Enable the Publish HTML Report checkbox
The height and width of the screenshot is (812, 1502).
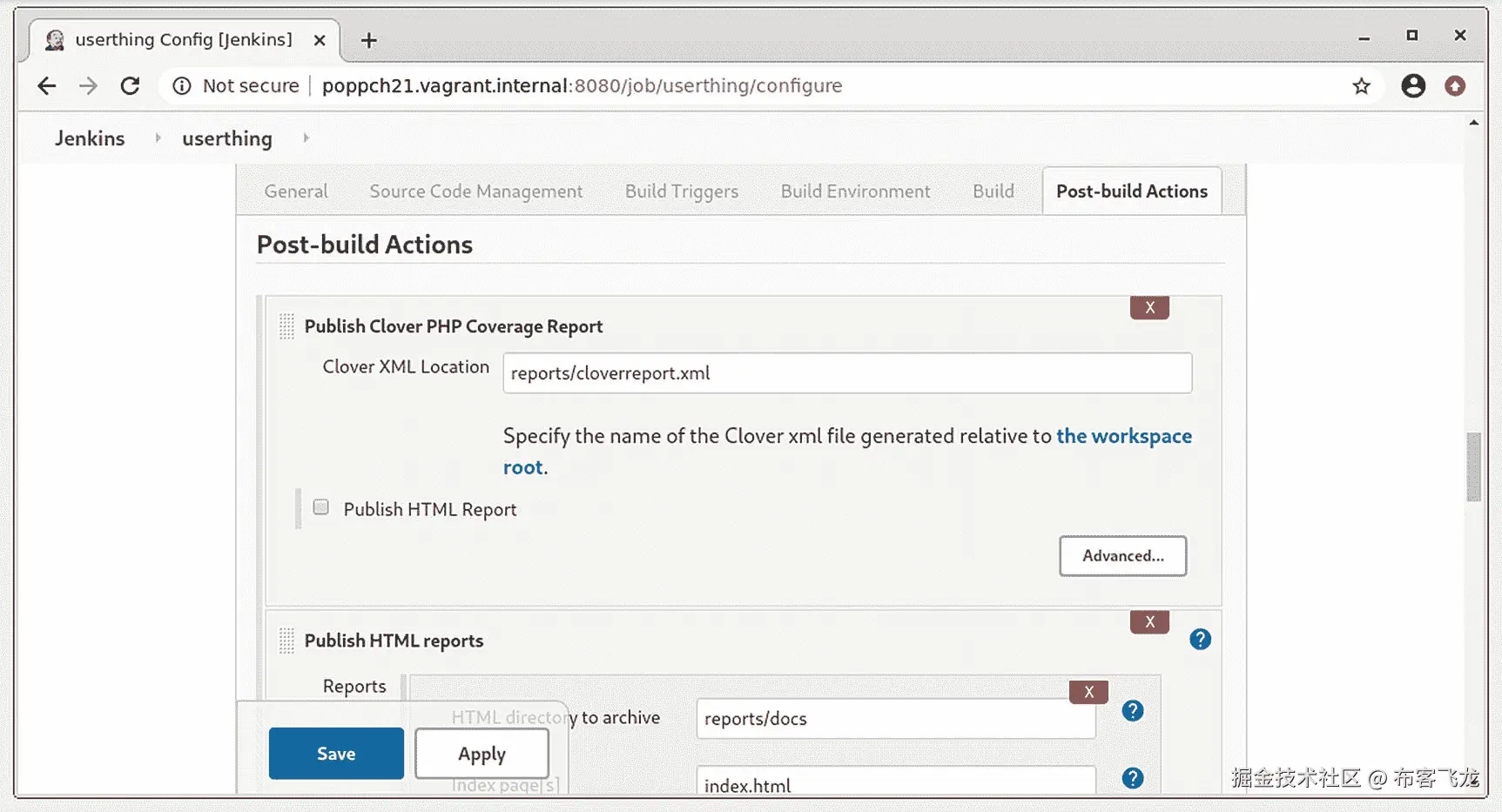321,507
